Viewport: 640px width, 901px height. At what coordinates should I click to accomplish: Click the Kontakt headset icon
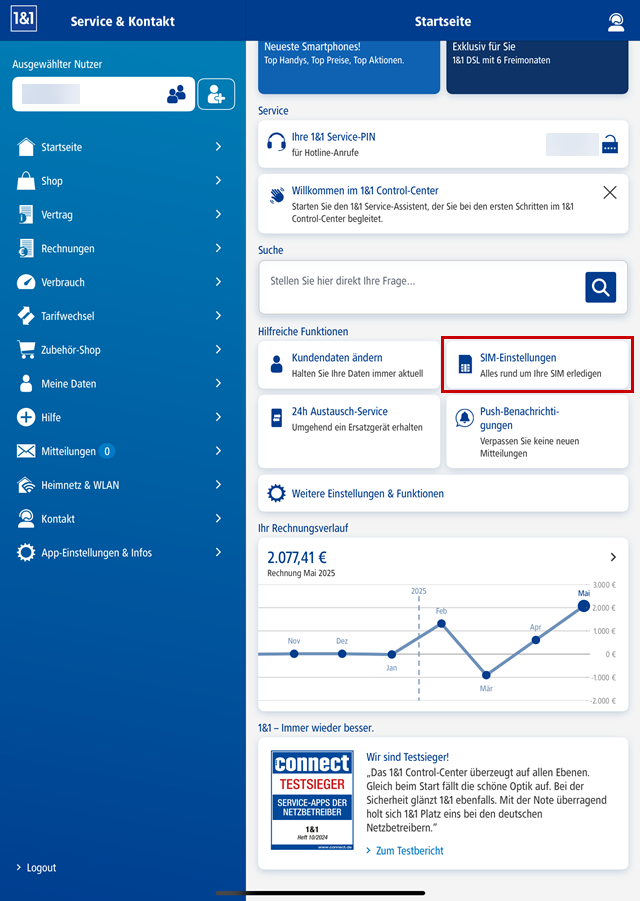point(26,519)
